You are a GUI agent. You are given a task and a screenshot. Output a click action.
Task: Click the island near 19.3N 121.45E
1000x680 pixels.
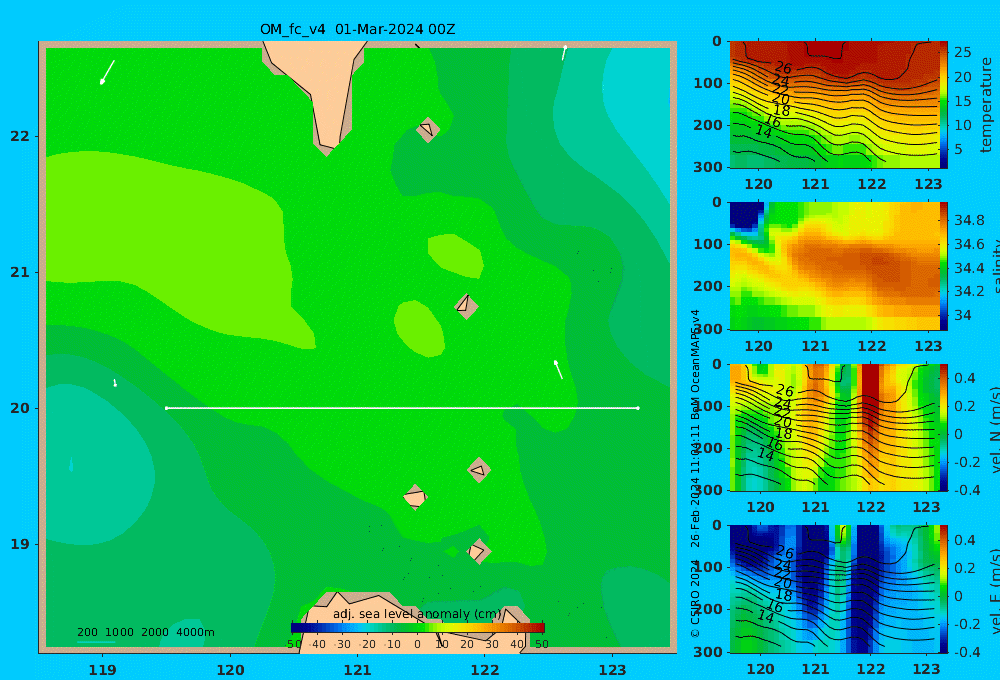click(415, 498)
